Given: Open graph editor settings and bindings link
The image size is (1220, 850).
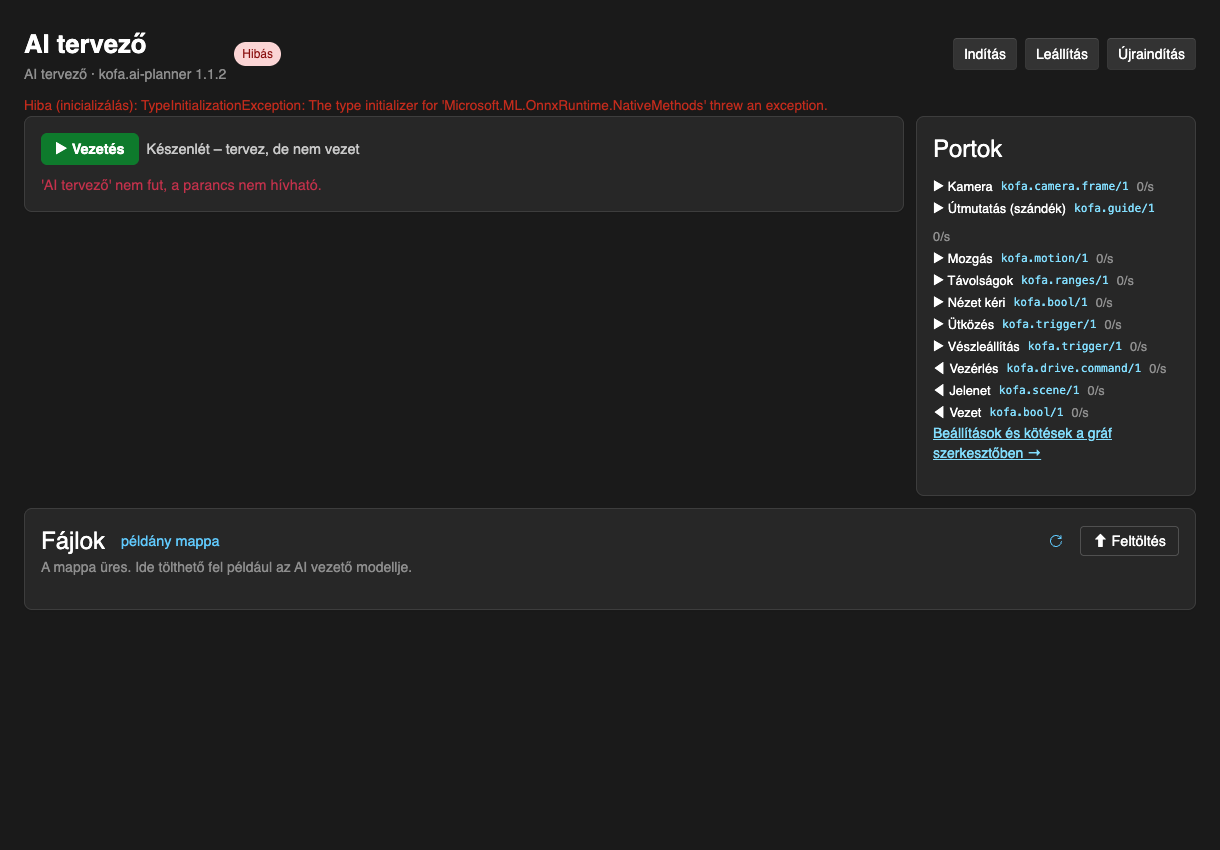Looking at the screenshot, I should pos(1022,443).
